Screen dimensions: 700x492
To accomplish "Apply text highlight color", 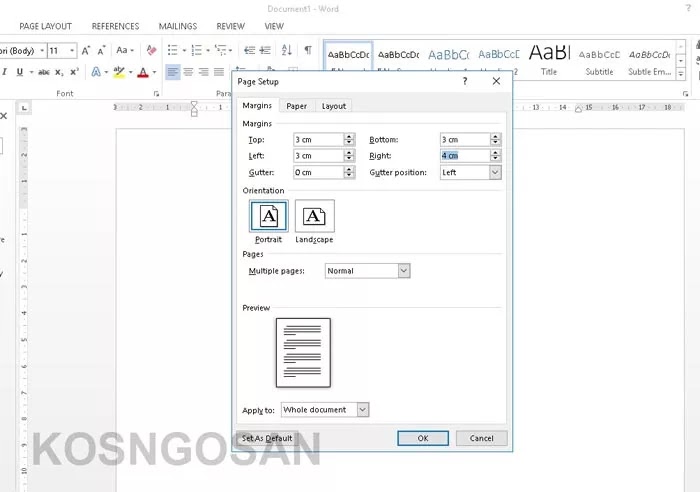I will coord(119,72).
